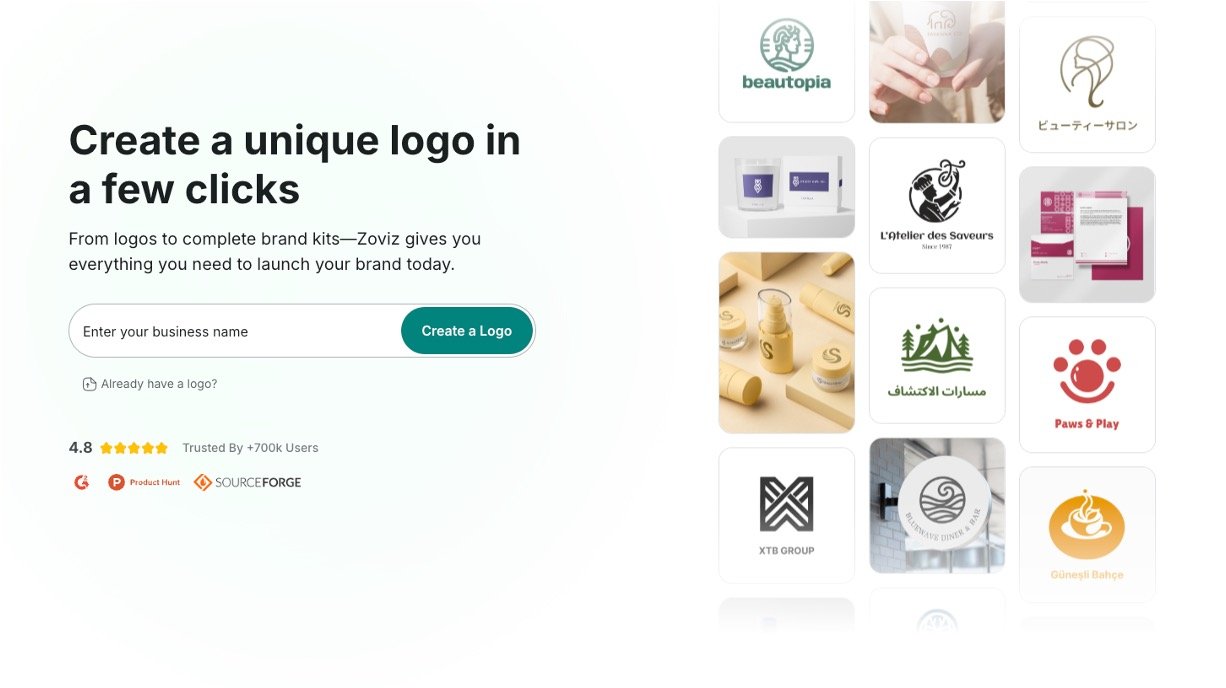The image size is (1226, 688).
Task: Click the Japanese beauty salon logo card
Action: 1087,84
